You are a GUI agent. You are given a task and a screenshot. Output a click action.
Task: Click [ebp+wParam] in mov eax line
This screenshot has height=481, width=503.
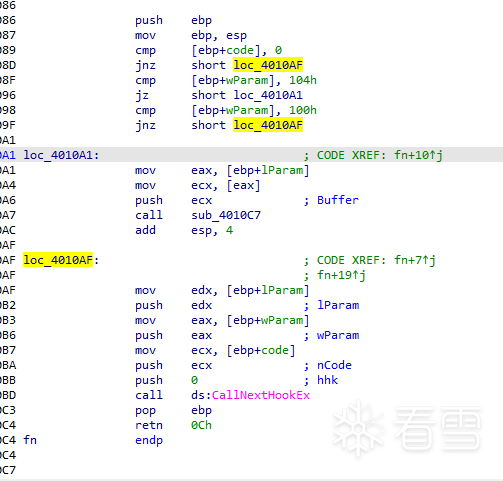(268, 320)
